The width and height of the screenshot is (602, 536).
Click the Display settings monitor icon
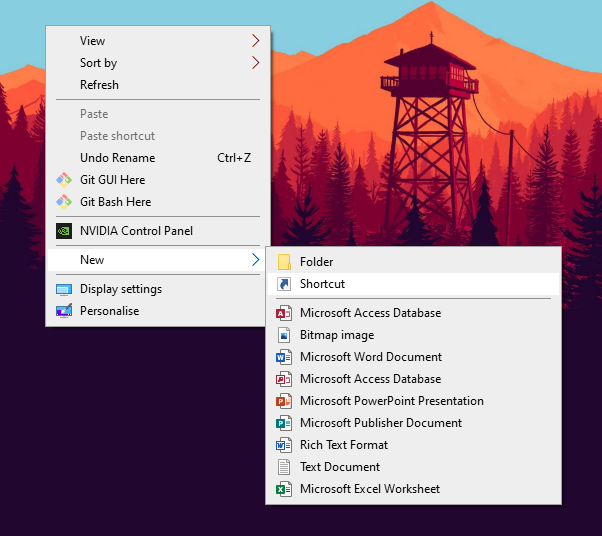click(x=64, y=289)
